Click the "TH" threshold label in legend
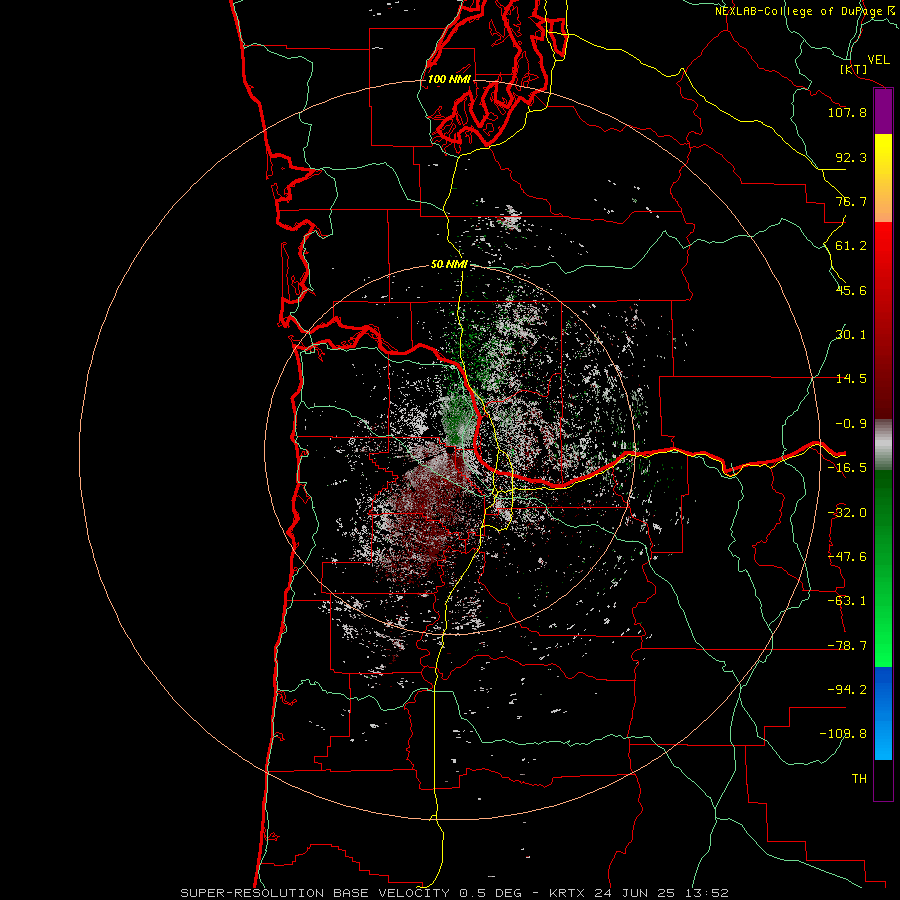Screen dimensions: 900x900 point(859,779)
